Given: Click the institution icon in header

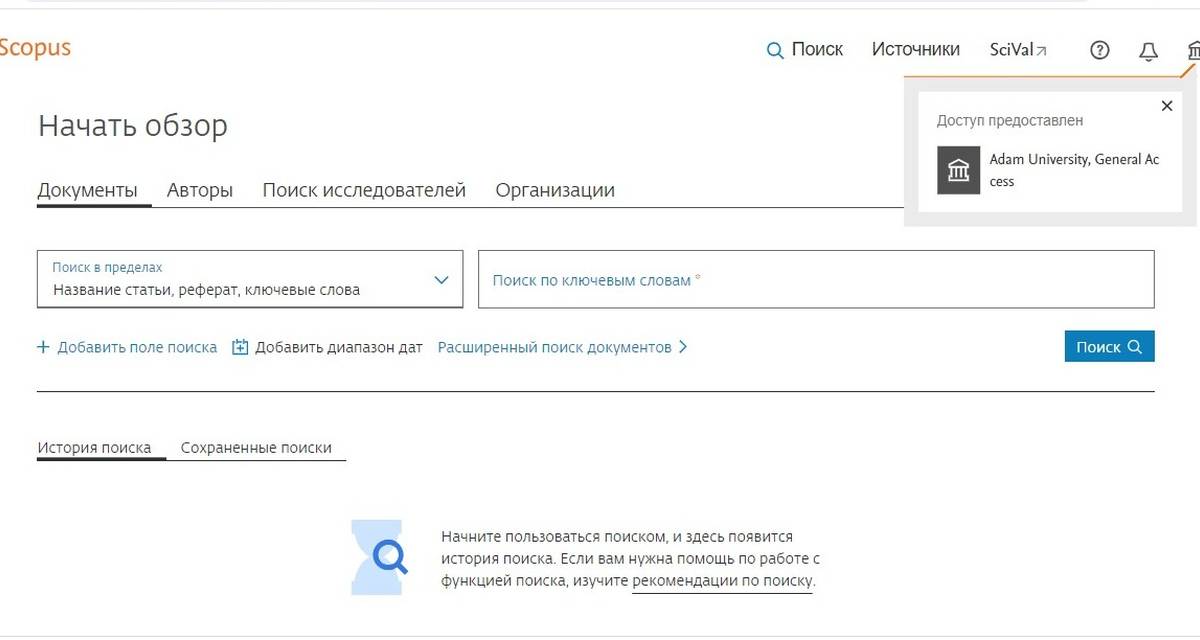Looking at the screenshot, I should pos(1192,50).
